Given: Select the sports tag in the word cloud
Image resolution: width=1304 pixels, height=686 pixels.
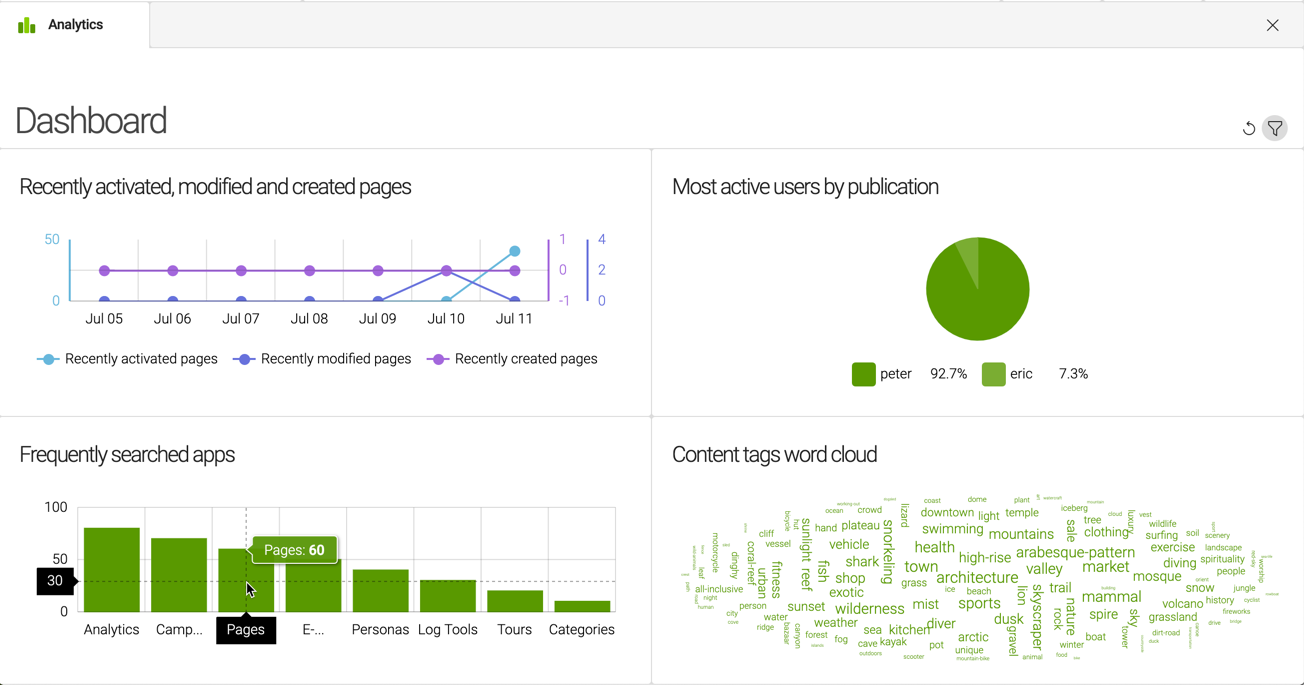Looking at the screenshot, I should tap(979, 604).
